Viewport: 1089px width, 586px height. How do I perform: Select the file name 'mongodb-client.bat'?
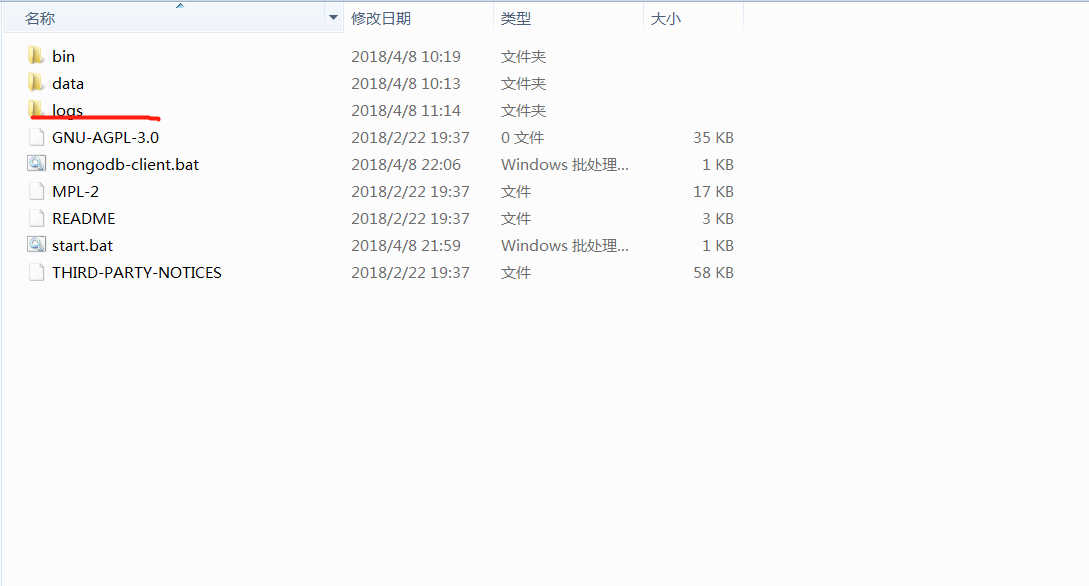pos(126,165)
